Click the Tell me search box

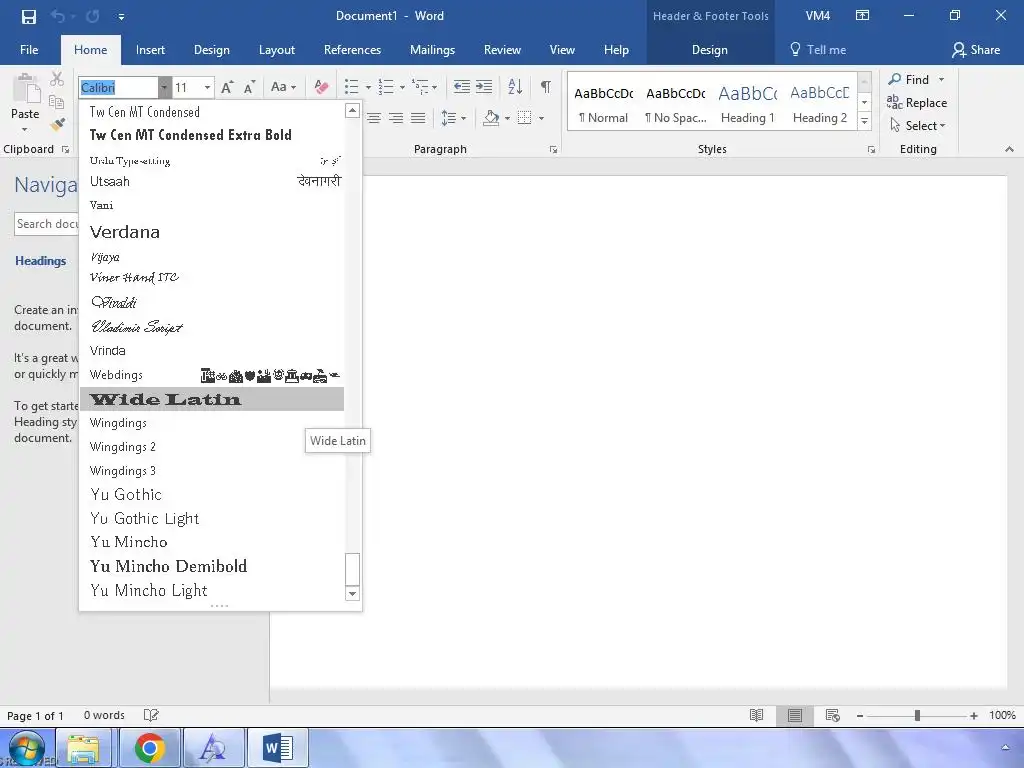pos(818,50)
